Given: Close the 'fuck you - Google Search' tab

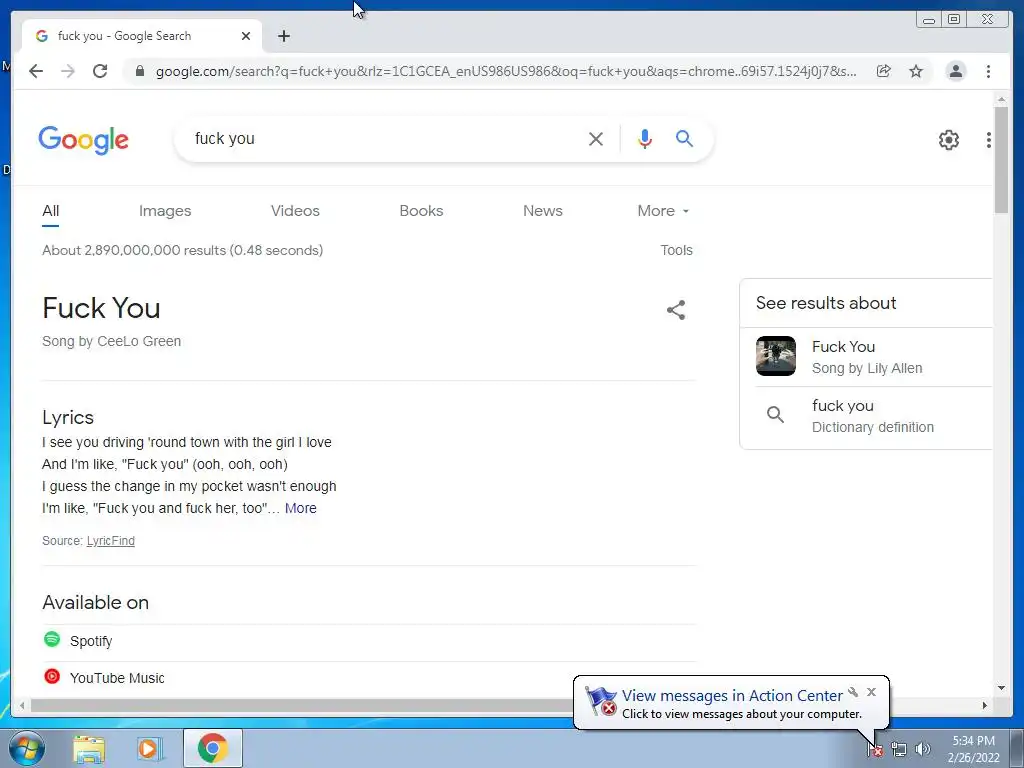Looking at the screenshot, I should pyautogui.click(x=246, y=36).
